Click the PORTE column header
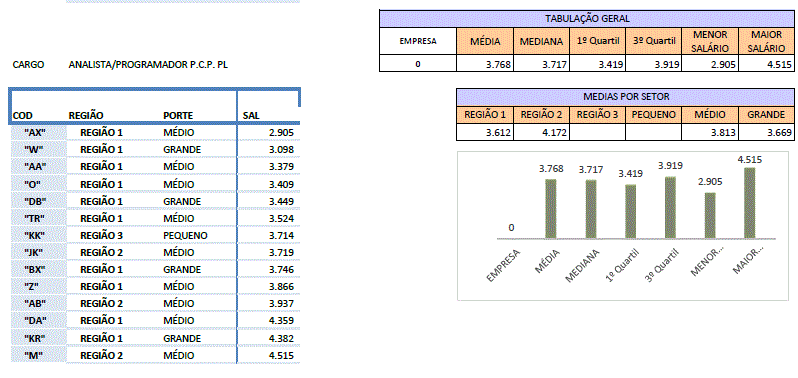Screen dimensions: 798x378 178,116
